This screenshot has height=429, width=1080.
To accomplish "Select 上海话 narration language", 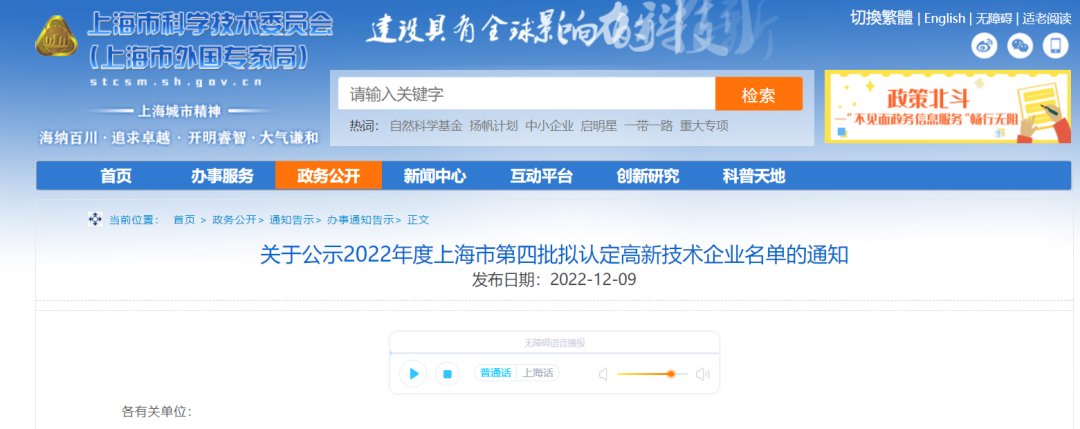I will [538, 373].
